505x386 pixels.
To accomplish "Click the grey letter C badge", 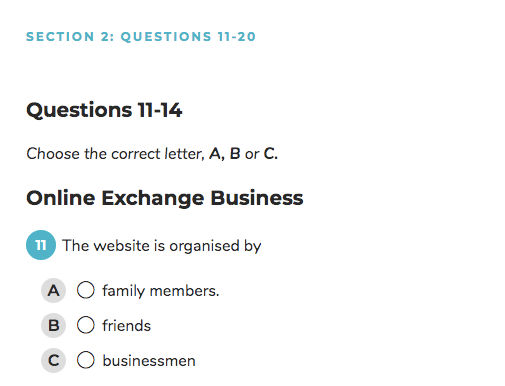I will point(53,360).
